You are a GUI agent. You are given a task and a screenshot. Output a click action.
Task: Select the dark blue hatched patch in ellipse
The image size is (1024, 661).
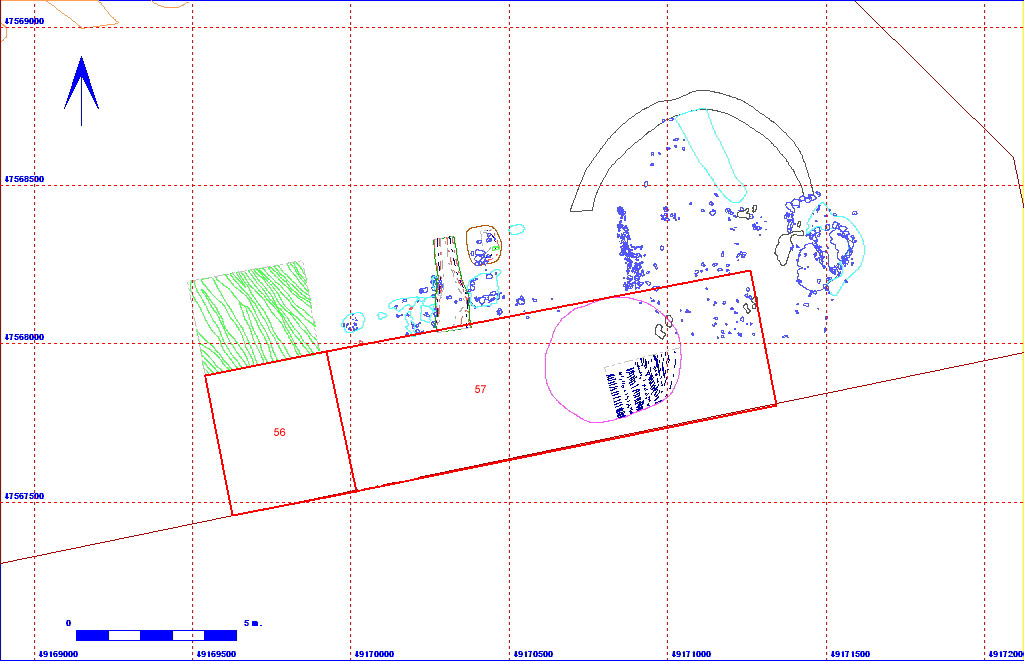click(640, 385)
